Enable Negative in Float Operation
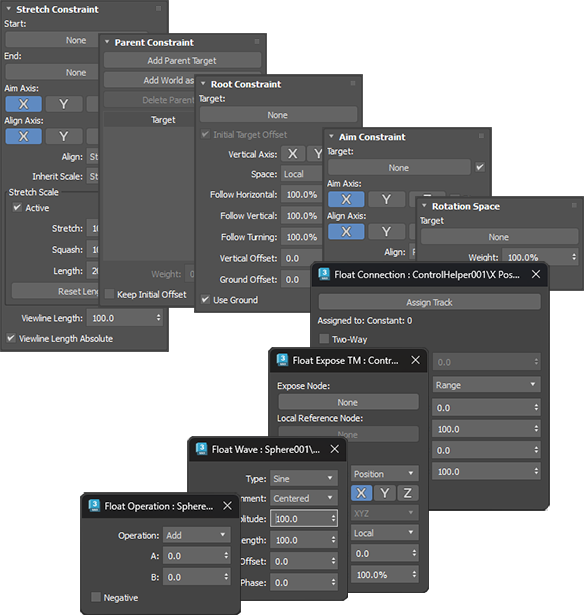584x615 pixels. pyautogui.click(x=96, y=597)
